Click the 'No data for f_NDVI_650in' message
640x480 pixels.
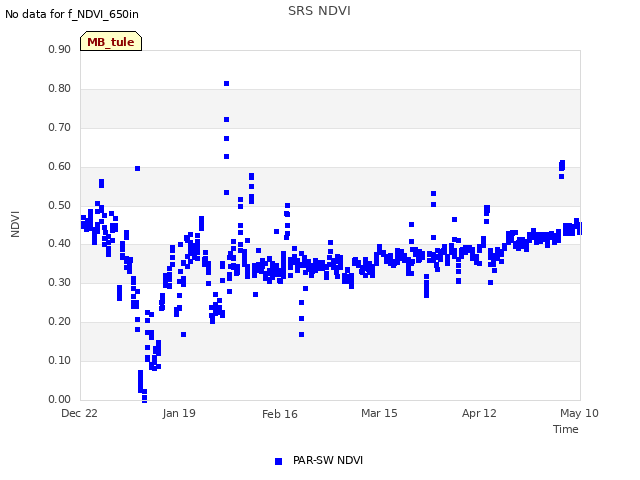(x=72, y=14)
